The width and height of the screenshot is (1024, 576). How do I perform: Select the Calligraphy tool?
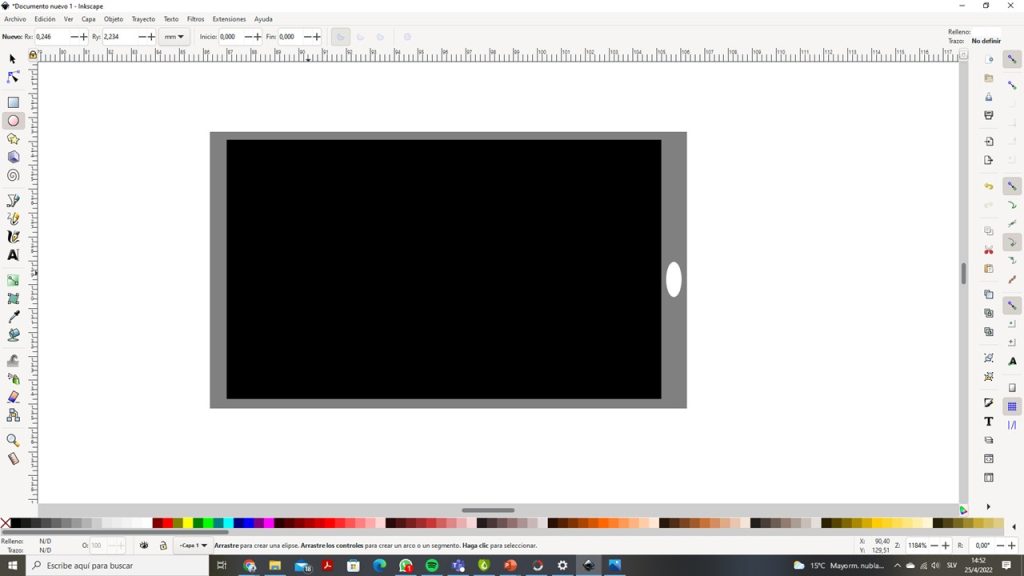point(12,237)
